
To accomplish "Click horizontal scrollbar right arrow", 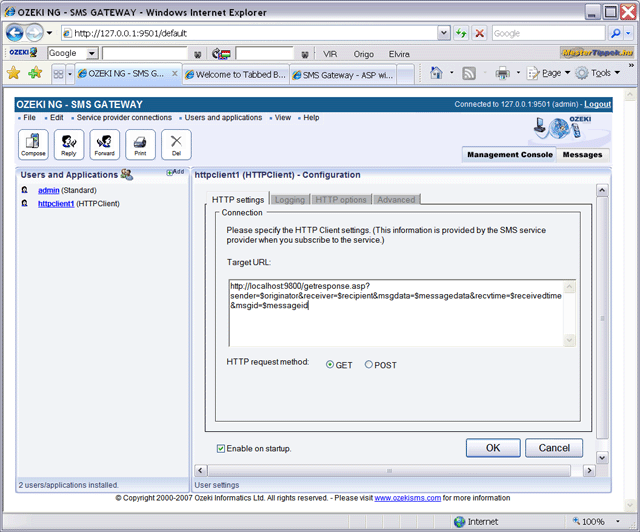I will tap(589, 470).
